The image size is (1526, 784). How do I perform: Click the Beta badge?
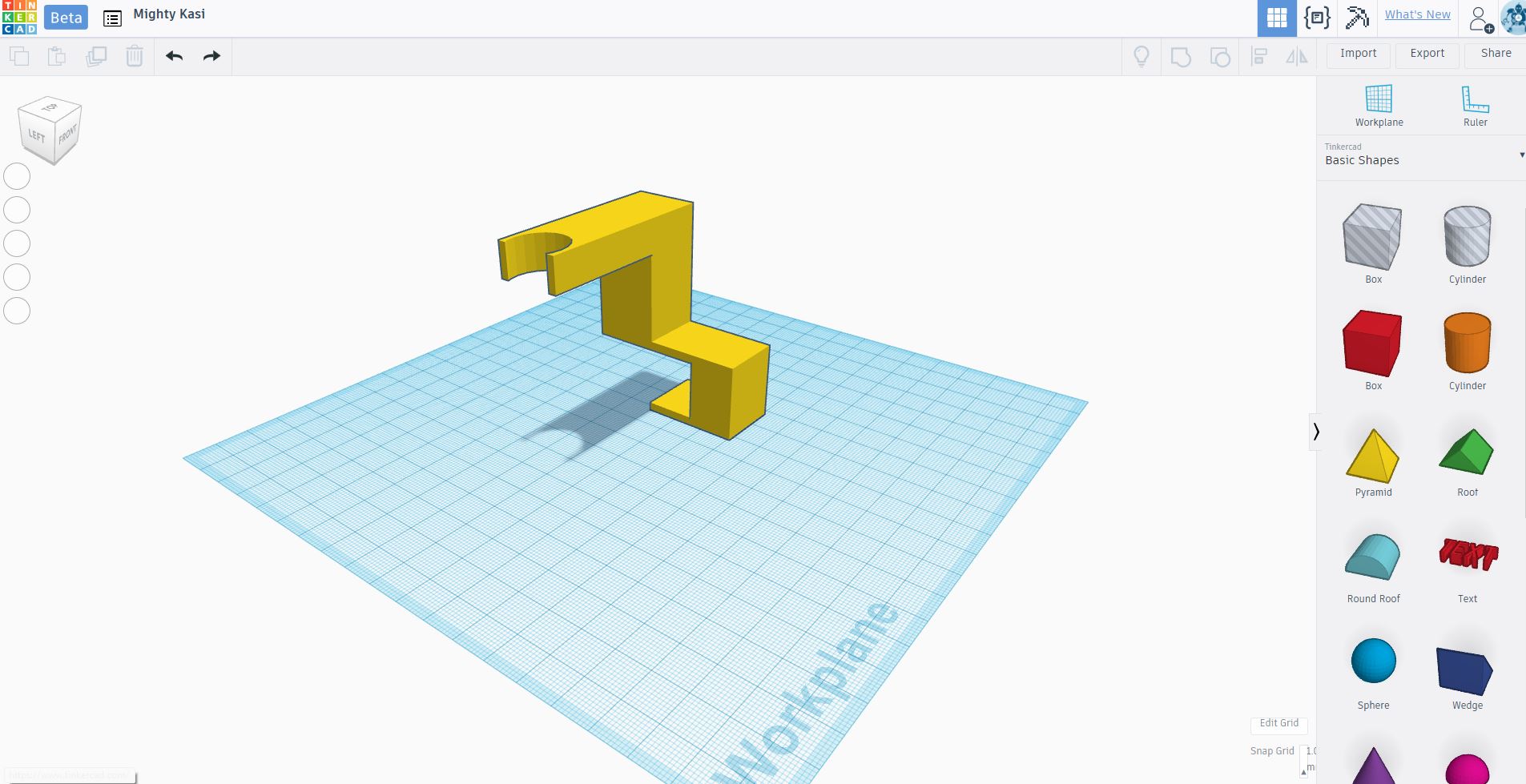point(66,18)
